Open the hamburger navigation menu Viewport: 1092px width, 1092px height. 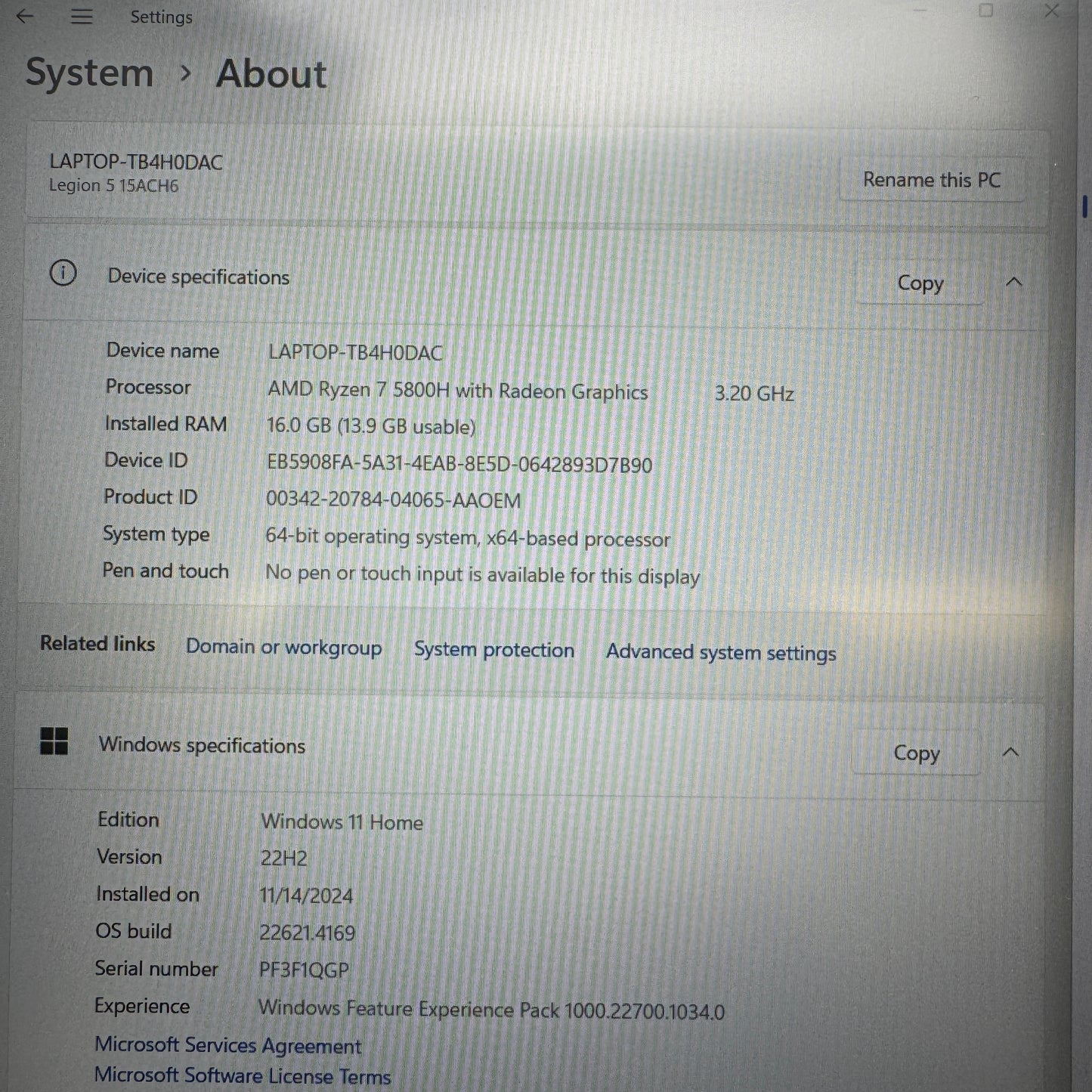point(81,17)
